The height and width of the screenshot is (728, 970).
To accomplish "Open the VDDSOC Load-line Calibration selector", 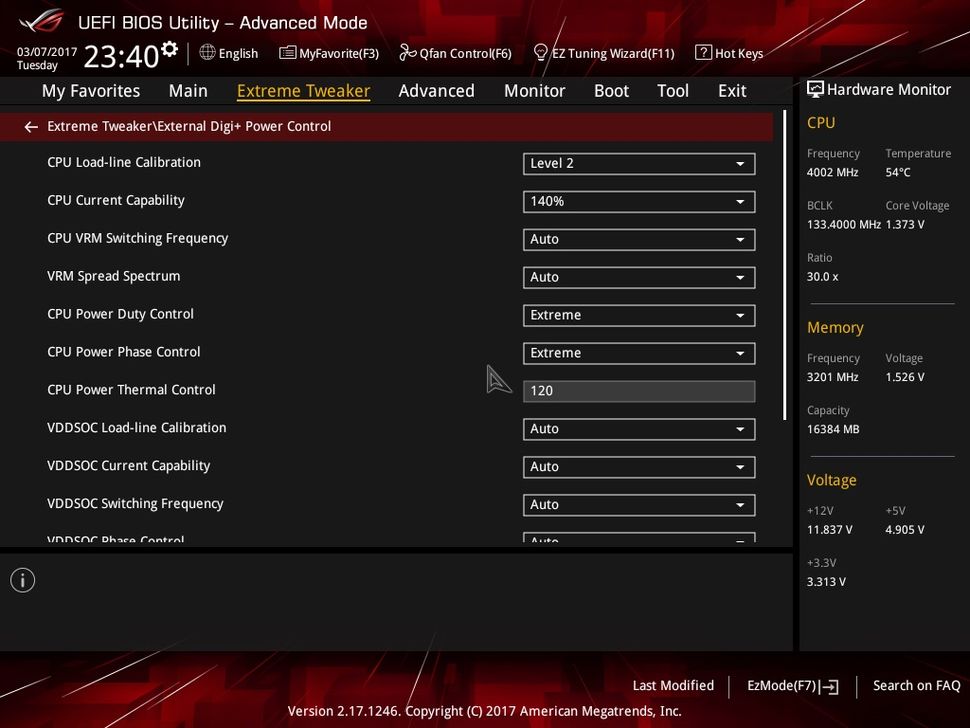I will click(x=639, y=428).
